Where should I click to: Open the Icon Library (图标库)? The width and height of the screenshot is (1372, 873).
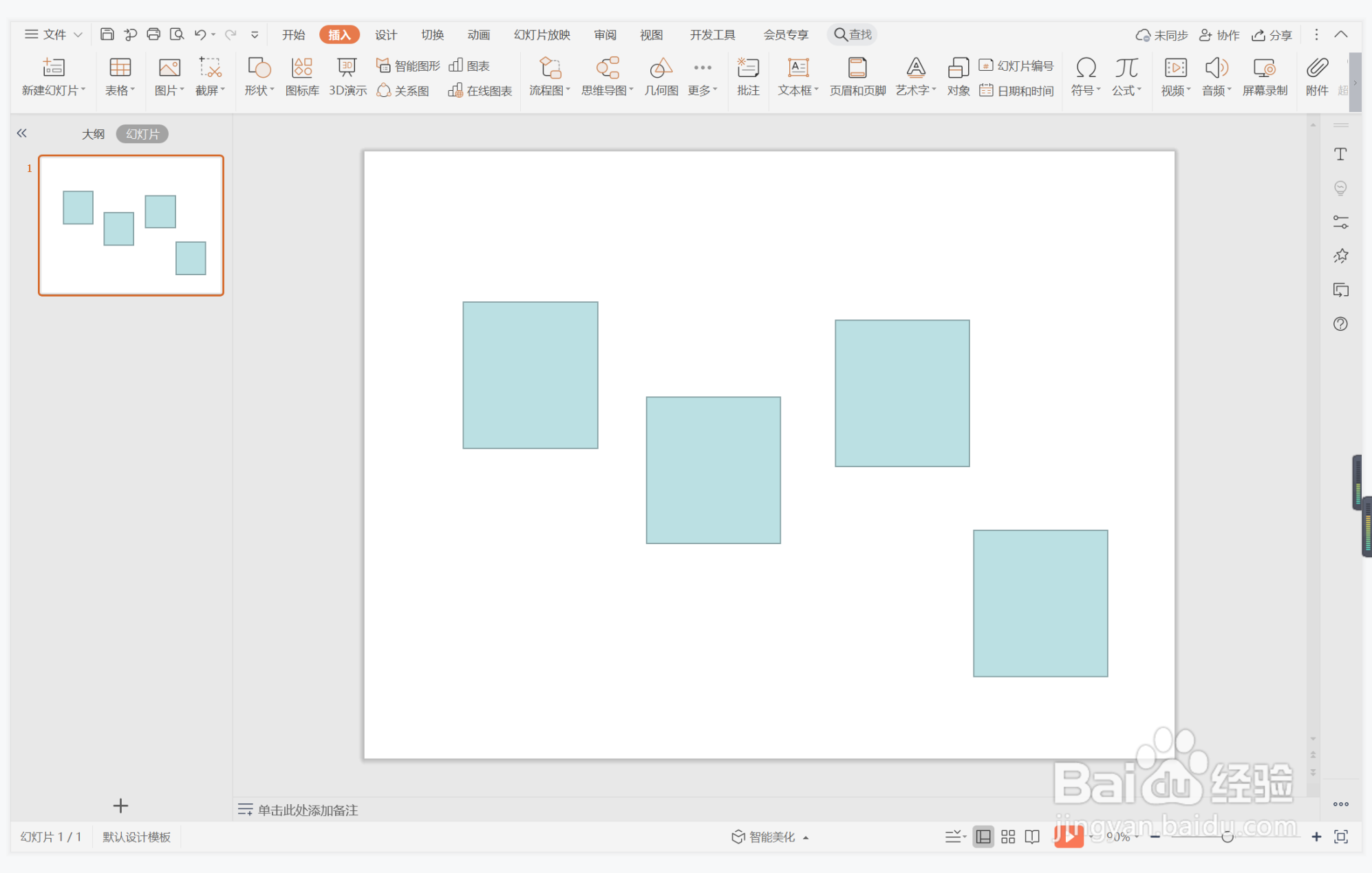tap(301, 68)
